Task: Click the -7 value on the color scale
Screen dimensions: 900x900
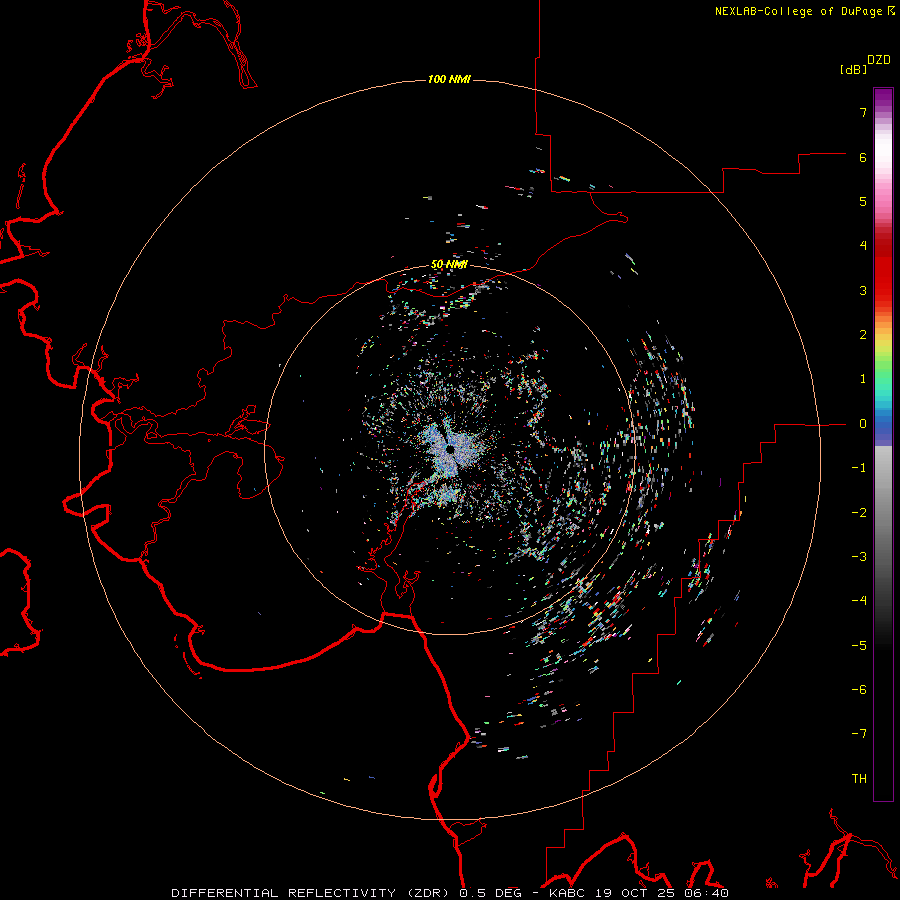Action: 859,734
